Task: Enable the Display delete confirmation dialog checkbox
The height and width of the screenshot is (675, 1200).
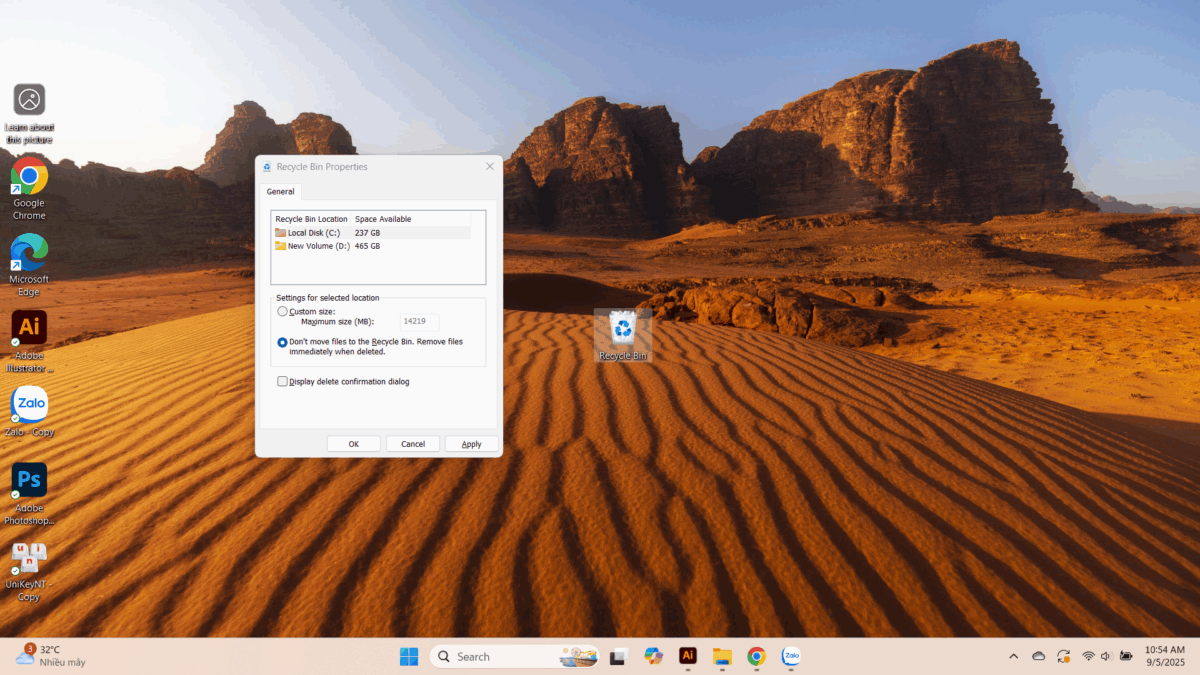Action: pos(282,381)
